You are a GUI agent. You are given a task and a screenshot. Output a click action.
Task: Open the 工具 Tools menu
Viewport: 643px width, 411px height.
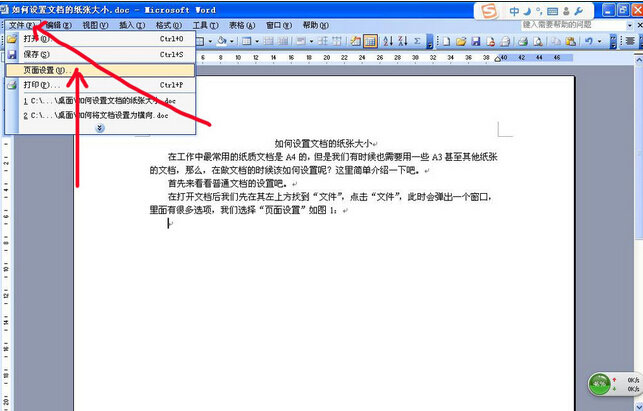[205, 25]
